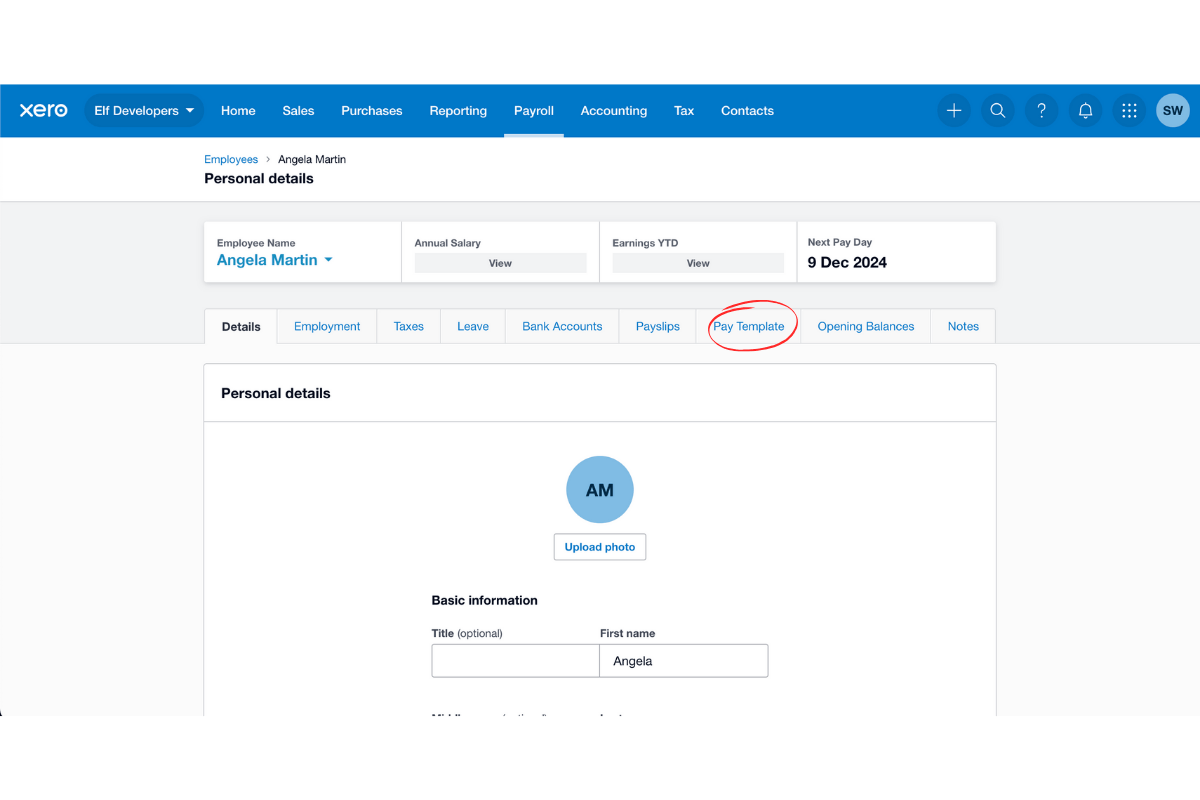Open the SW user profile menu
1200x800 pixels.
[1172, 110]
